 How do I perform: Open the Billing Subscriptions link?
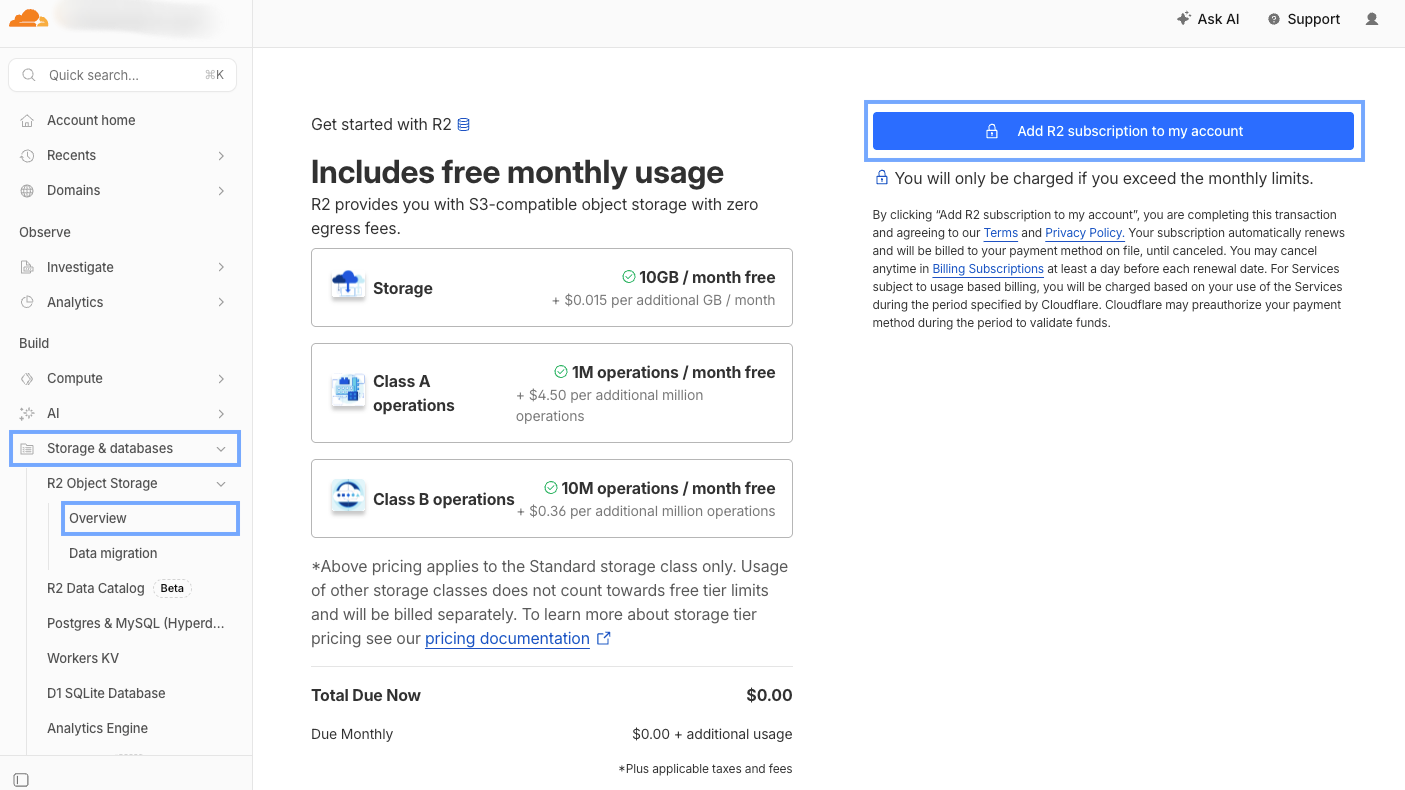[988, 269]
